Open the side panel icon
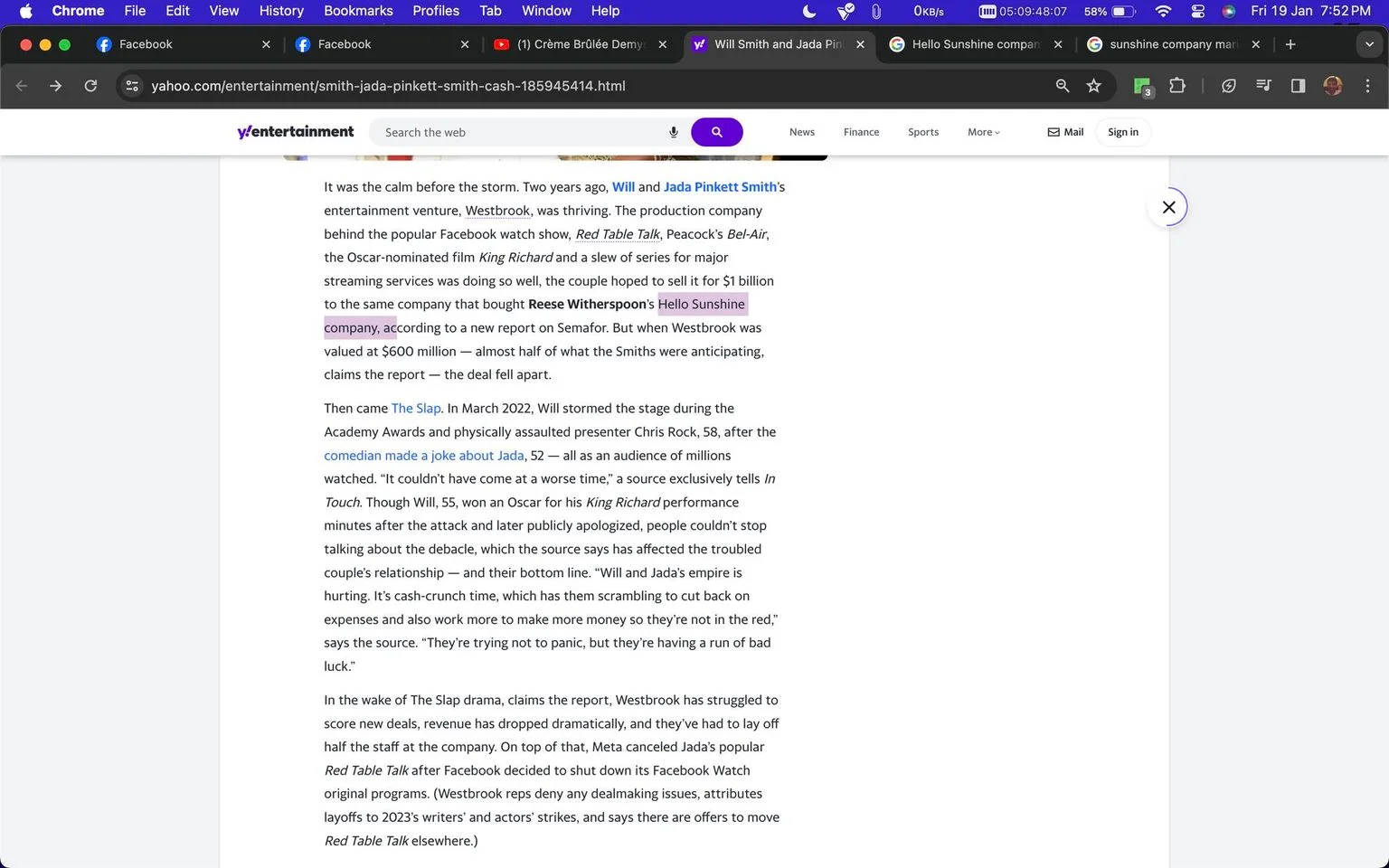Image resolution: width=1389 pixels, height=868 pixels. pyautogui.click(x=1298, y=86)
